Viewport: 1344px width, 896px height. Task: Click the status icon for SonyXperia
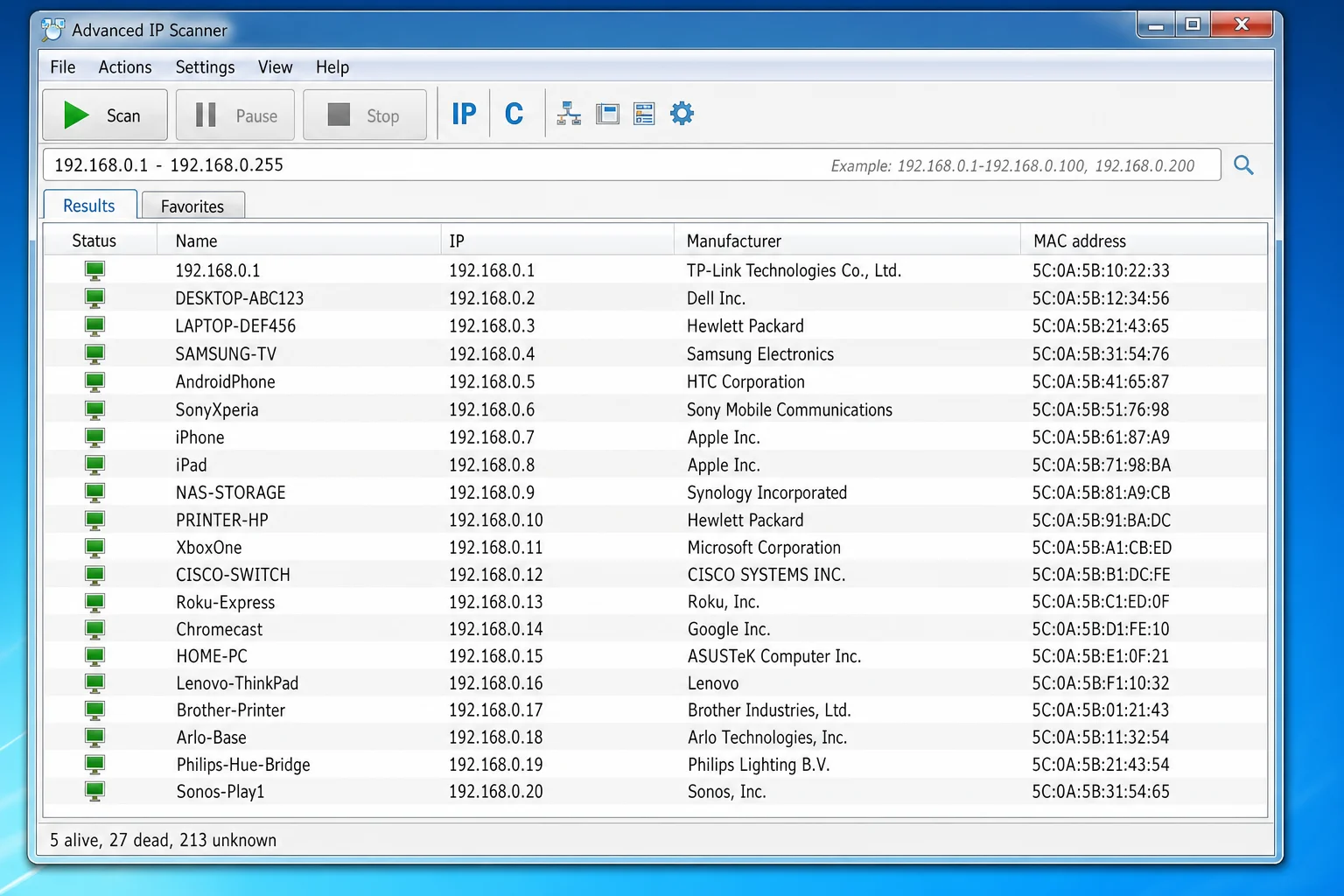click(94, 409)
